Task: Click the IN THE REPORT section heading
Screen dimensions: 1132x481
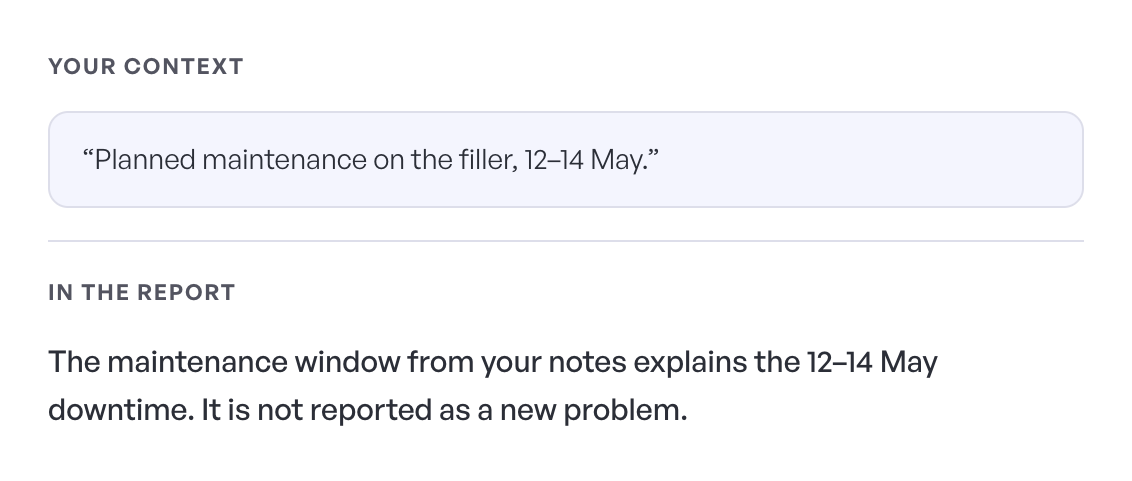Action: [x=142, y=292]
